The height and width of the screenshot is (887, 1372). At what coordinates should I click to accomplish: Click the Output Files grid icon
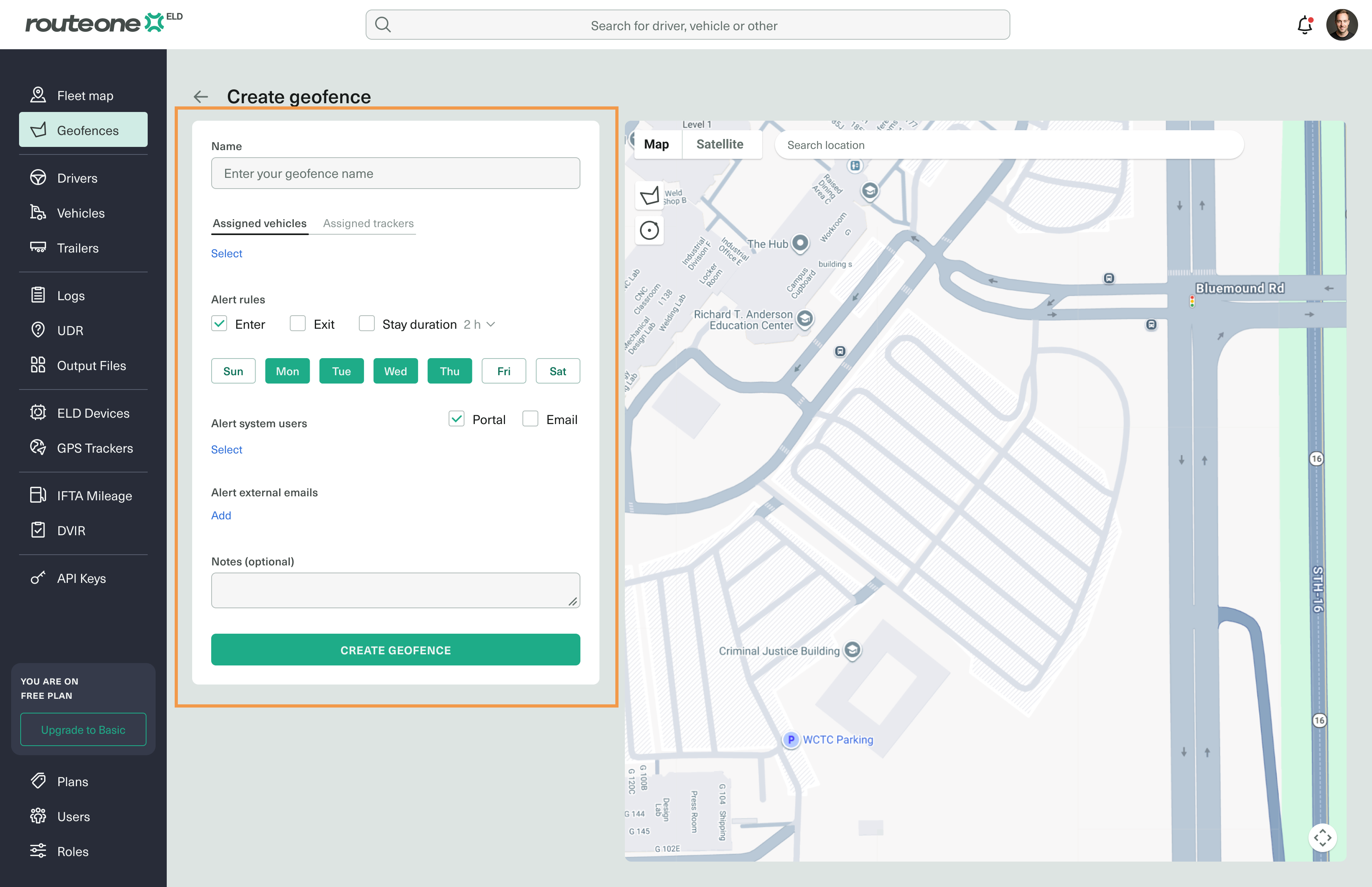pyautogui.click(x=38, y=364)
